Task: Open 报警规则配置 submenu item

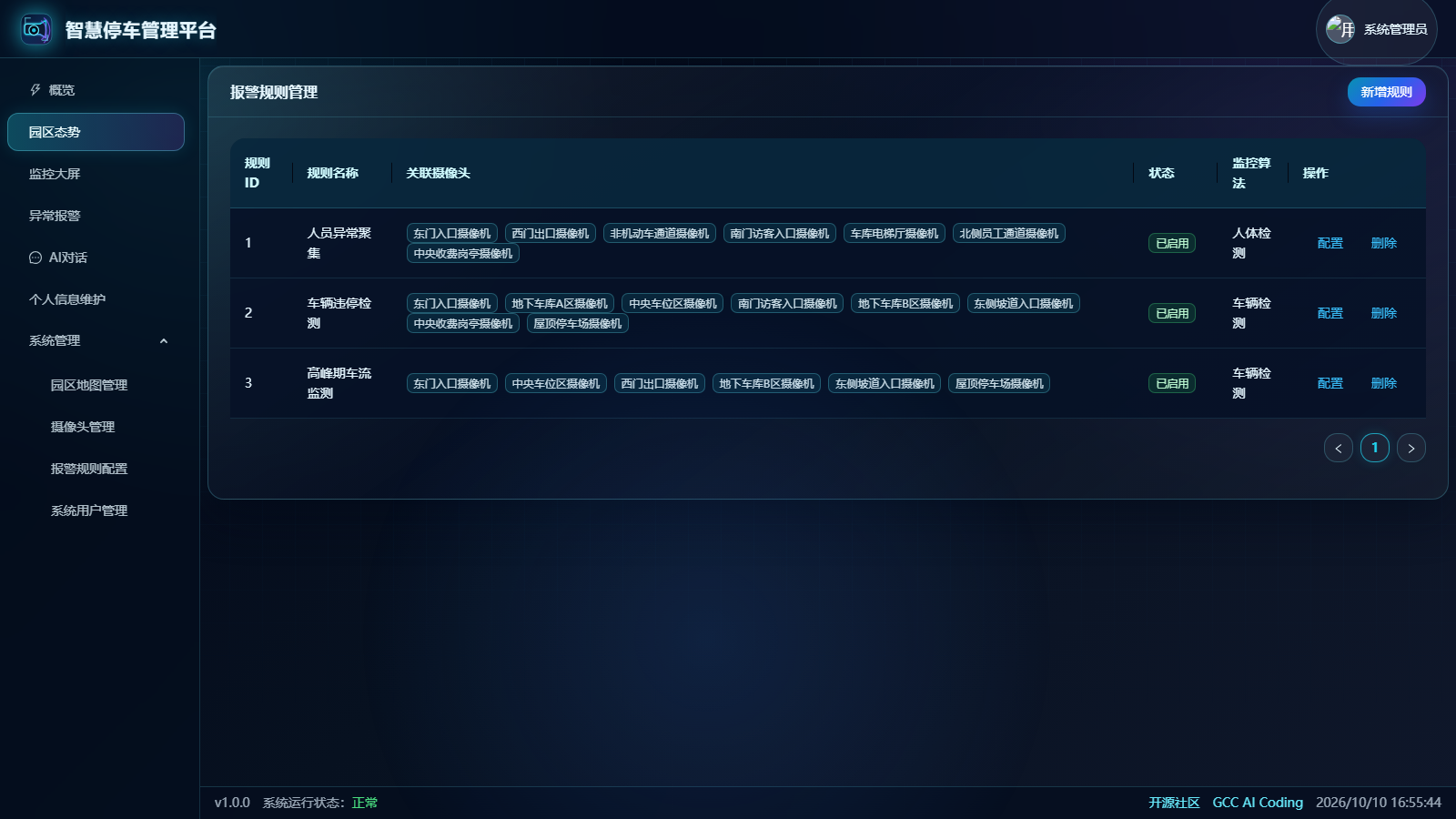Action: pos(96,469)
